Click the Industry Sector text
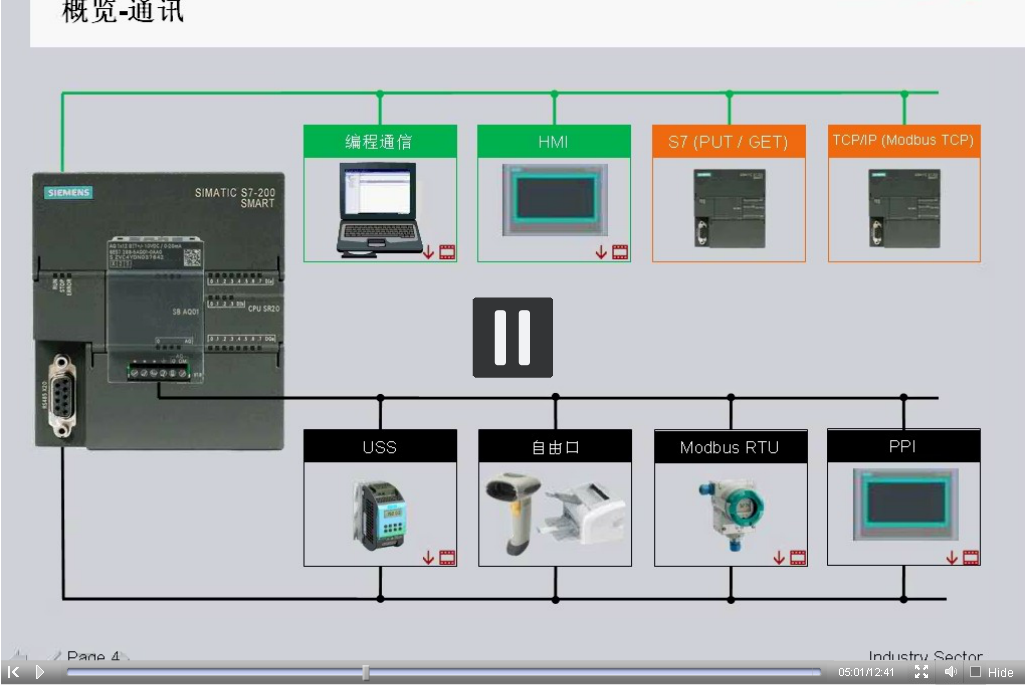 [925, 655]
